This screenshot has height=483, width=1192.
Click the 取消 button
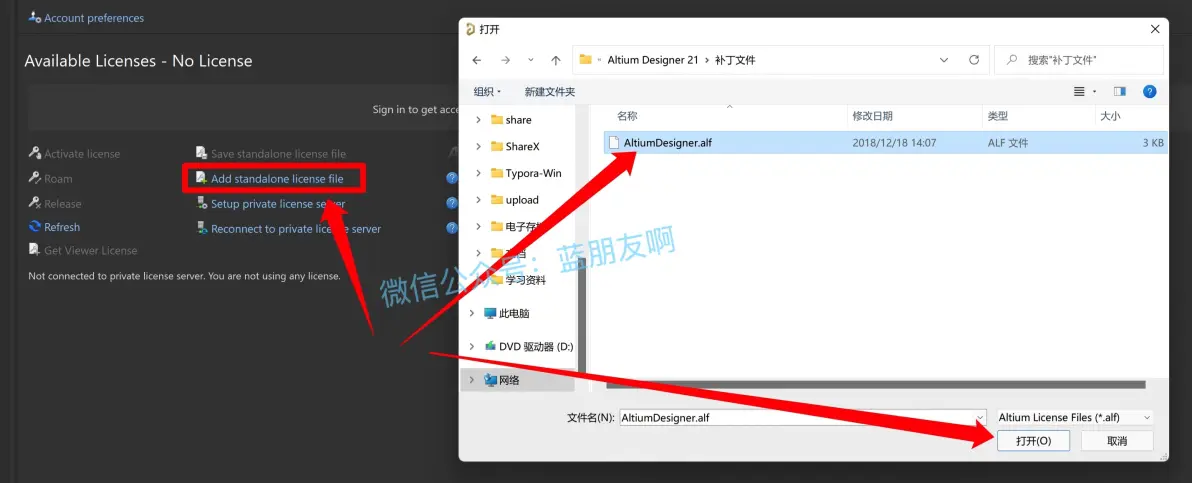pos(1117,441)
